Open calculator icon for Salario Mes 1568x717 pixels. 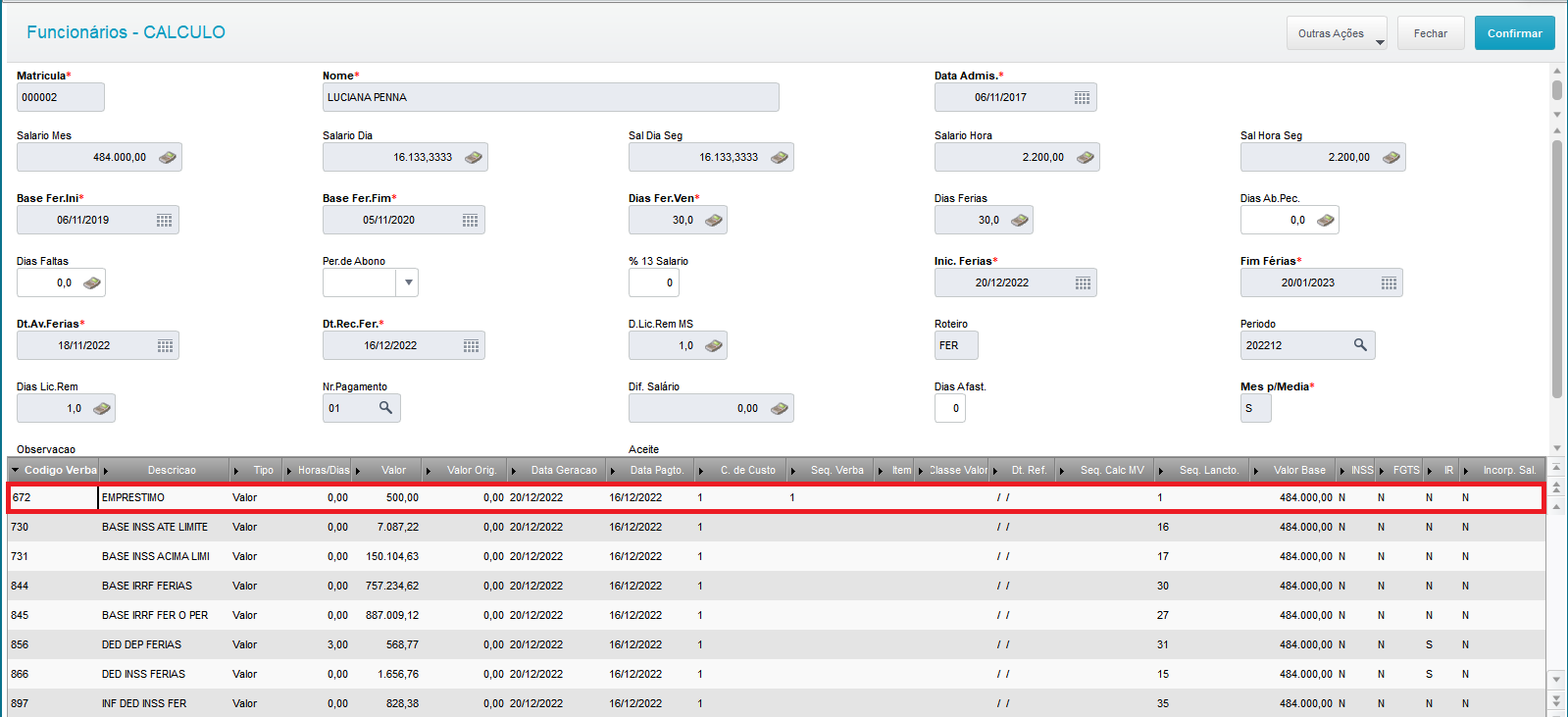click(x=168, y=157)
